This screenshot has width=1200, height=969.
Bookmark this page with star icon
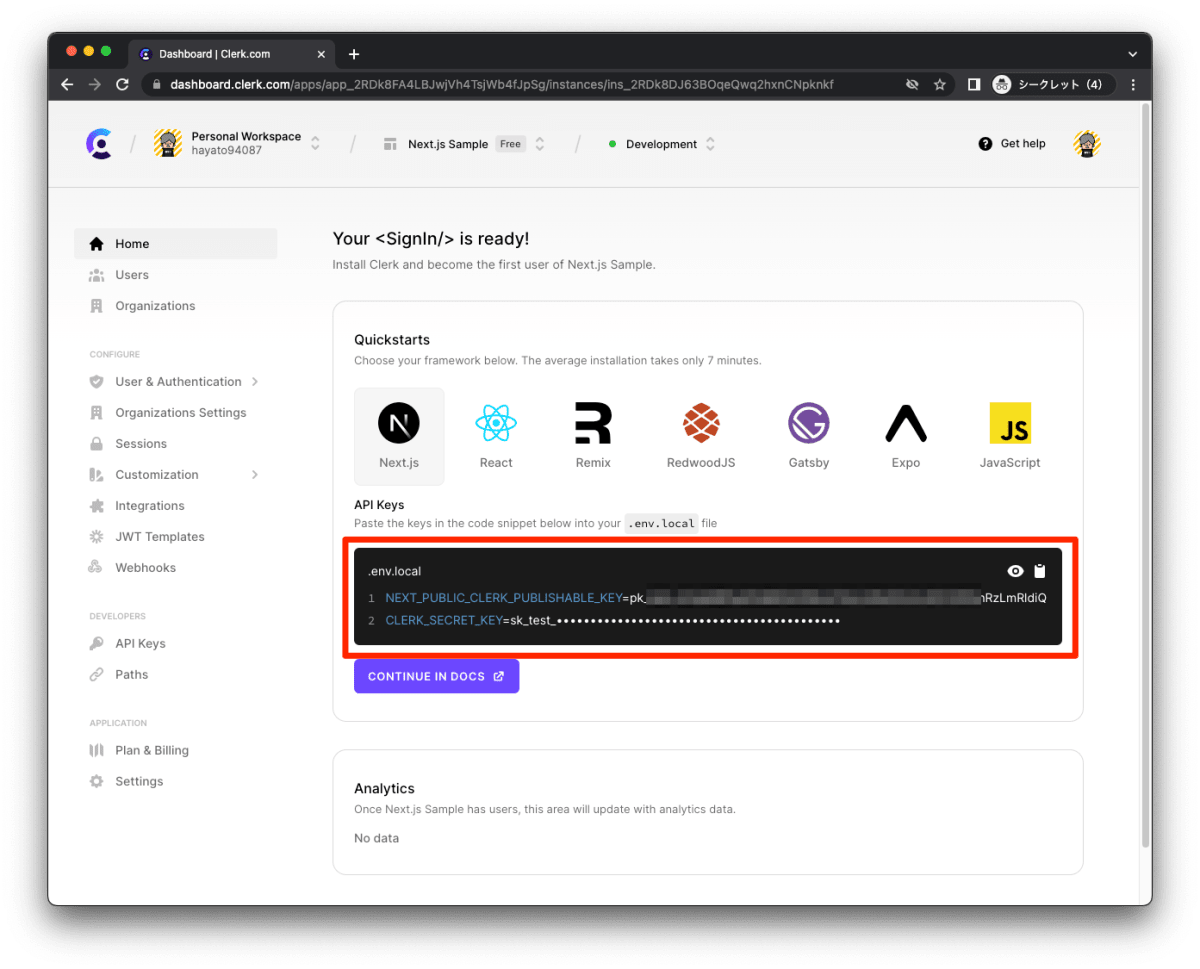click(940, 85)
